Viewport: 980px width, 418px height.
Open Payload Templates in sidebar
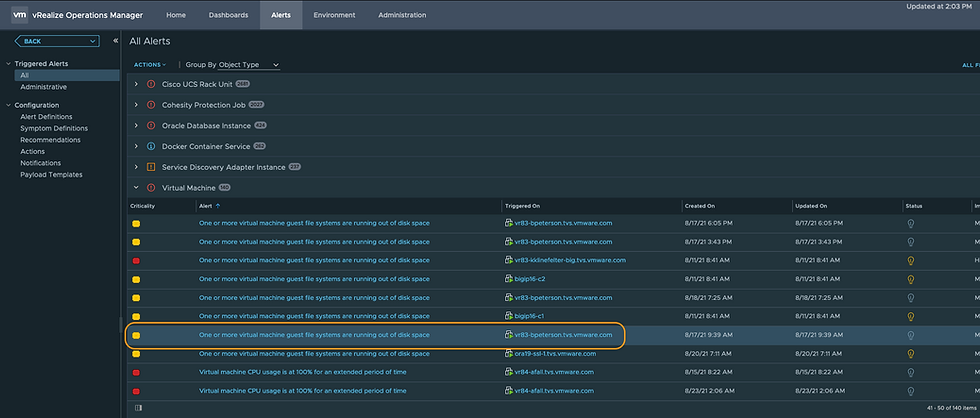click(51, 175)
